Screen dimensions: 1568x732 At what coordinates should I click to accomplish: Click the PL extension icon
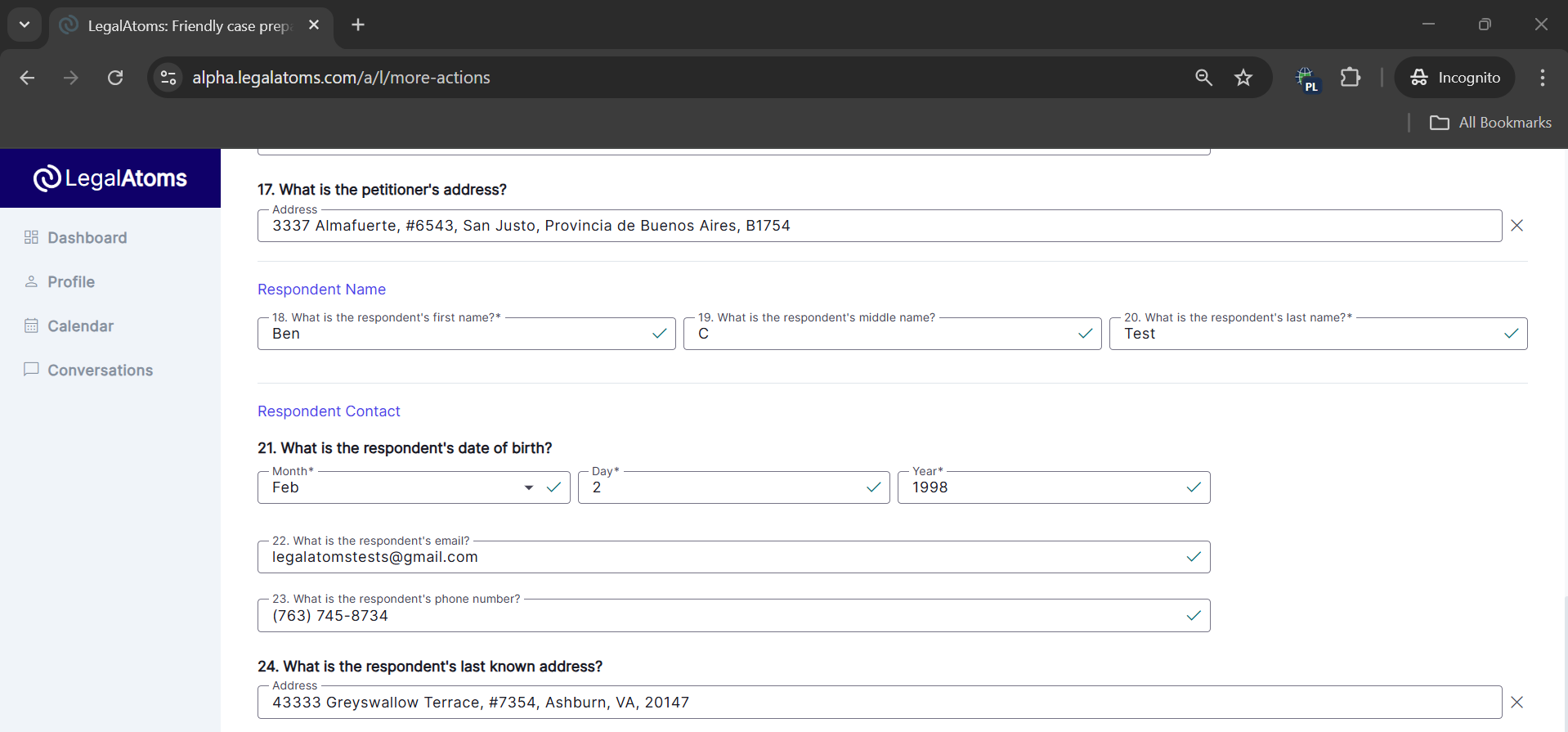click(x=1307, y=79)
